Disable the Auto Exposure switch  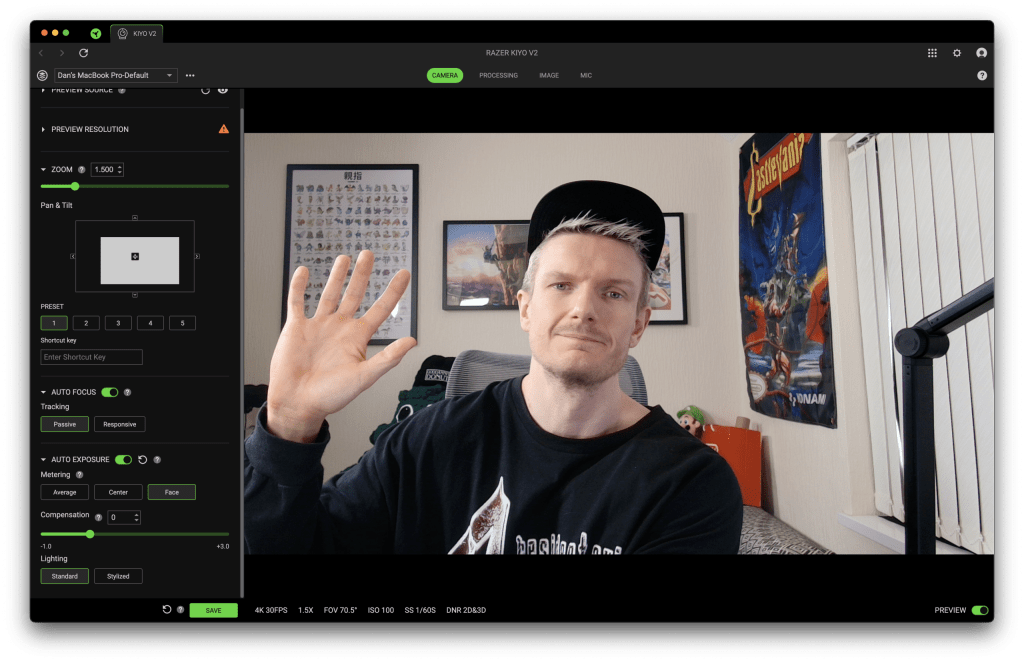(123, 460)
